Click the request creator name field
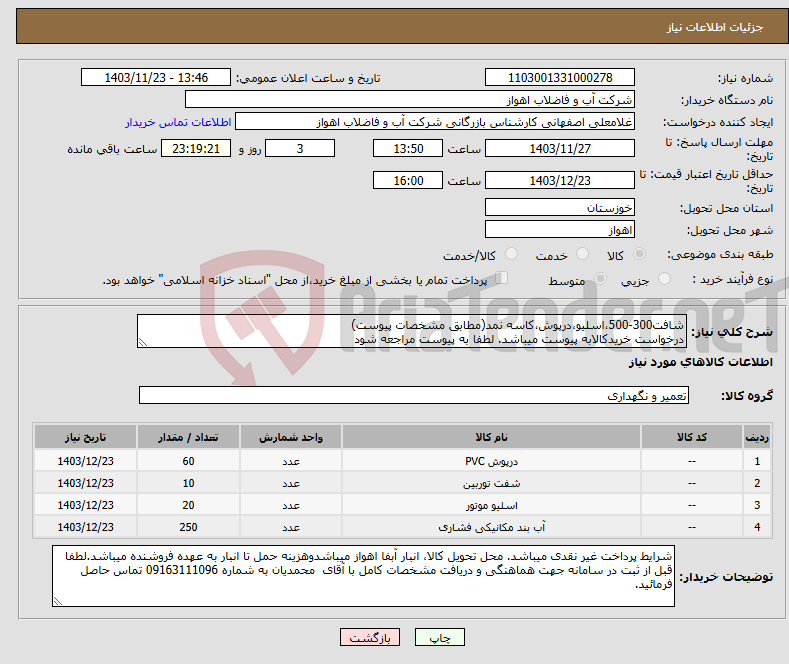 pyautogui.click(x=435, y=122)
